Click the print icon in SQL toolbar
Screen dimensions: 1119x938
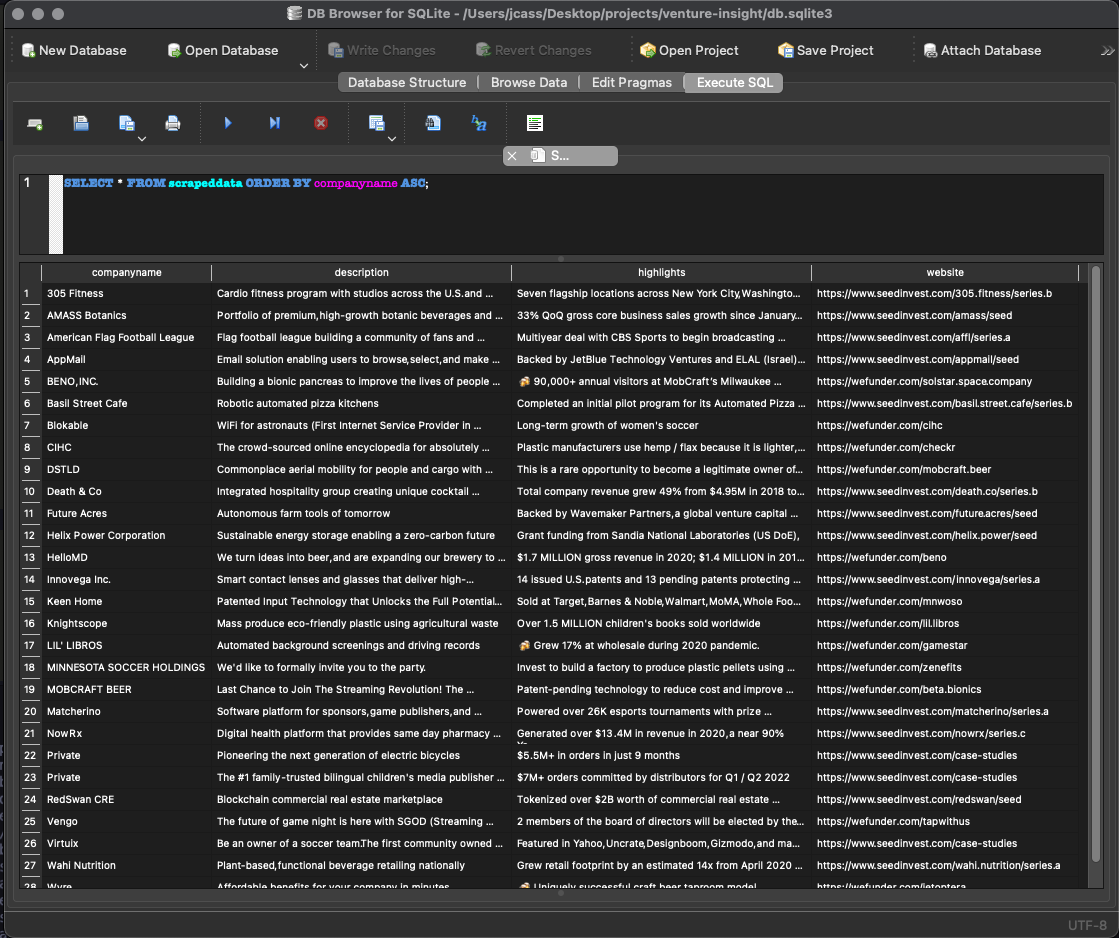[x=173, y=123]
